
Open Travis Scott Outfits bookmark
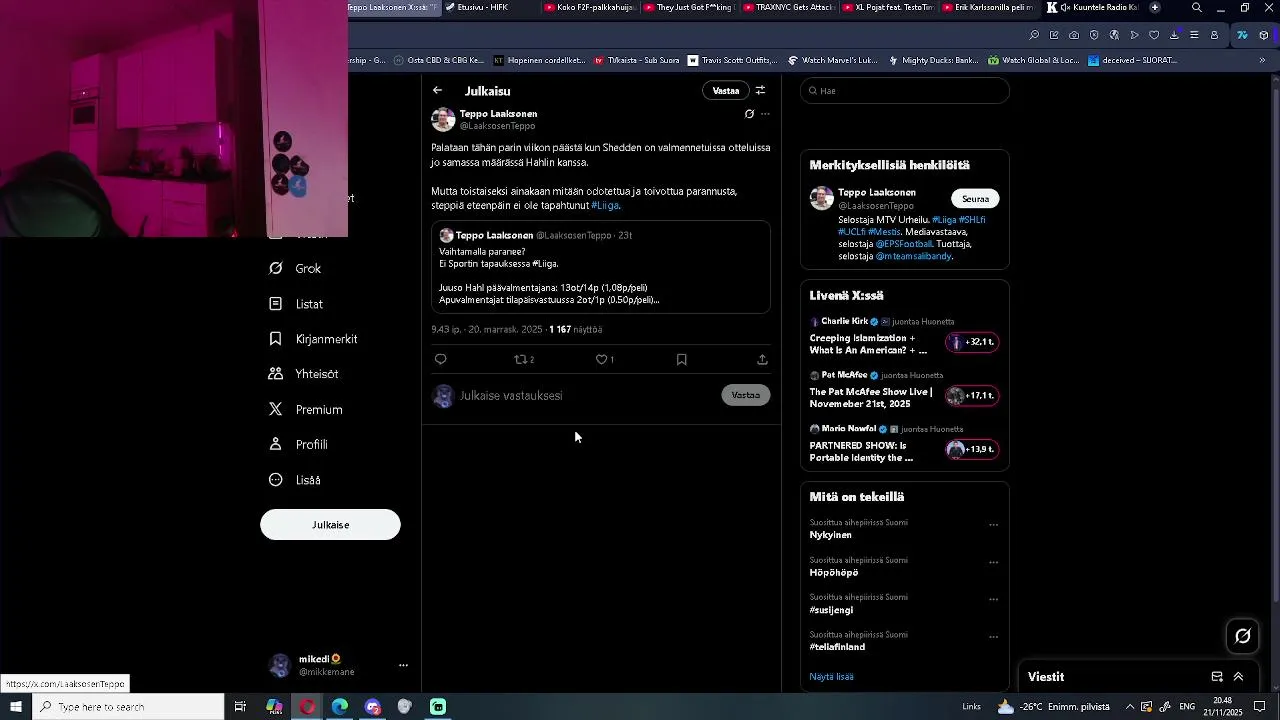[732, 60]
